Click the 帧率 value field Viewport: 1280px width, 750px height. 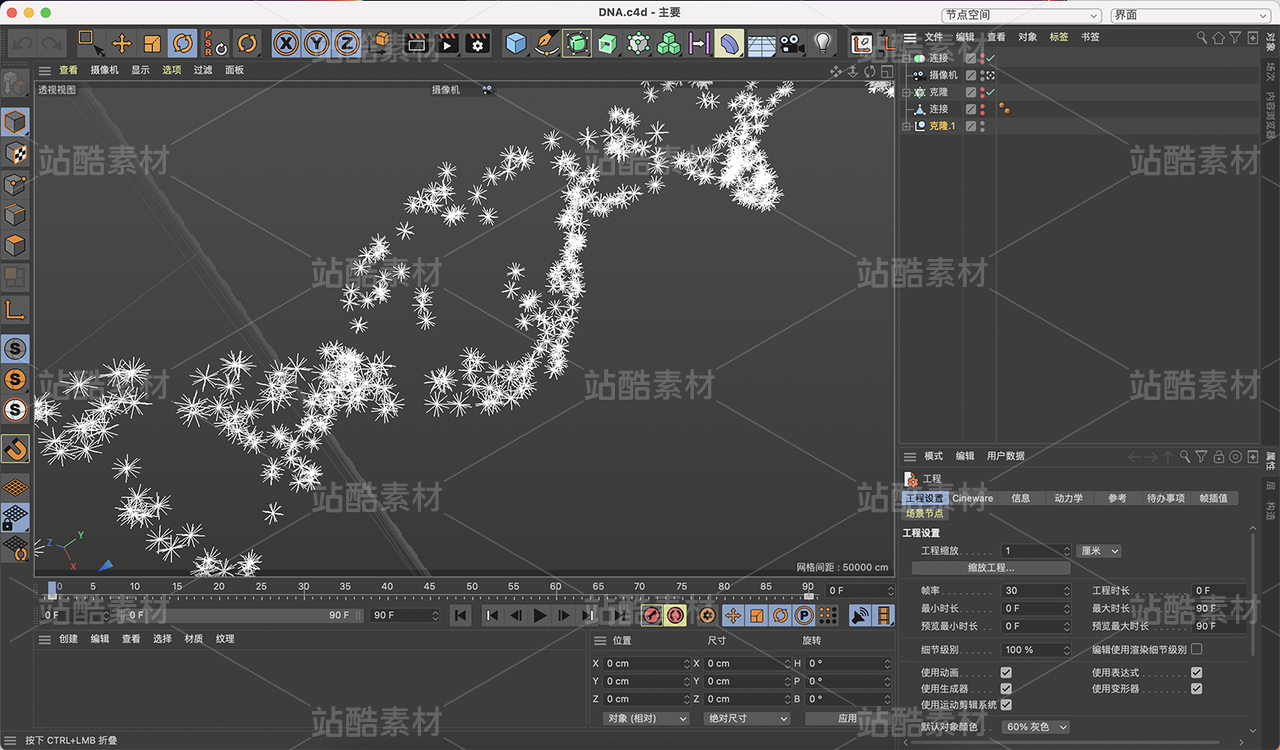coord(1036,591)
